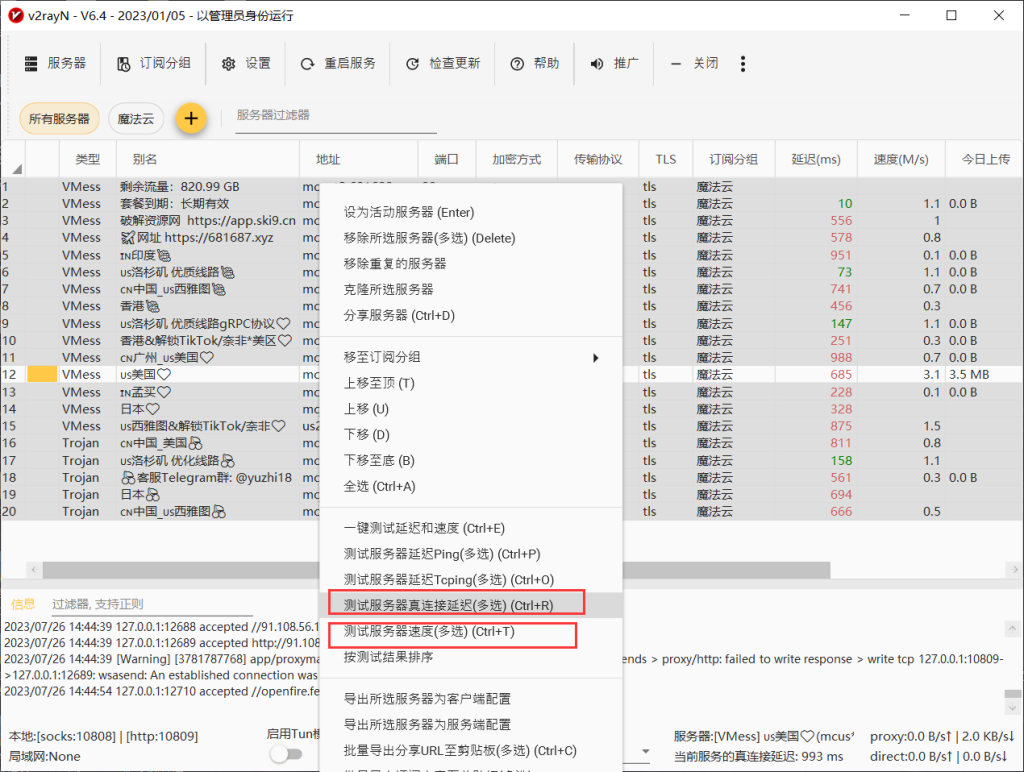Enable the Tun mode toggle switch
The image size is (1024, 772).
point(287,754)
